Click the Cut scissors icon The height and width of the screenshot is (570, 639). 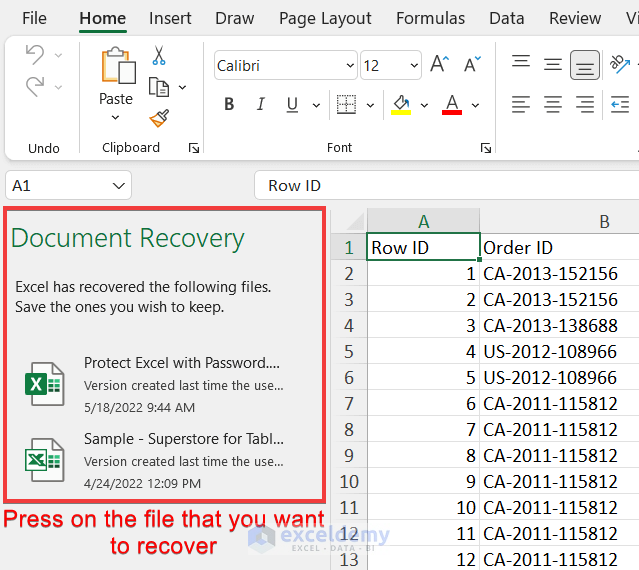pos(159,57)
